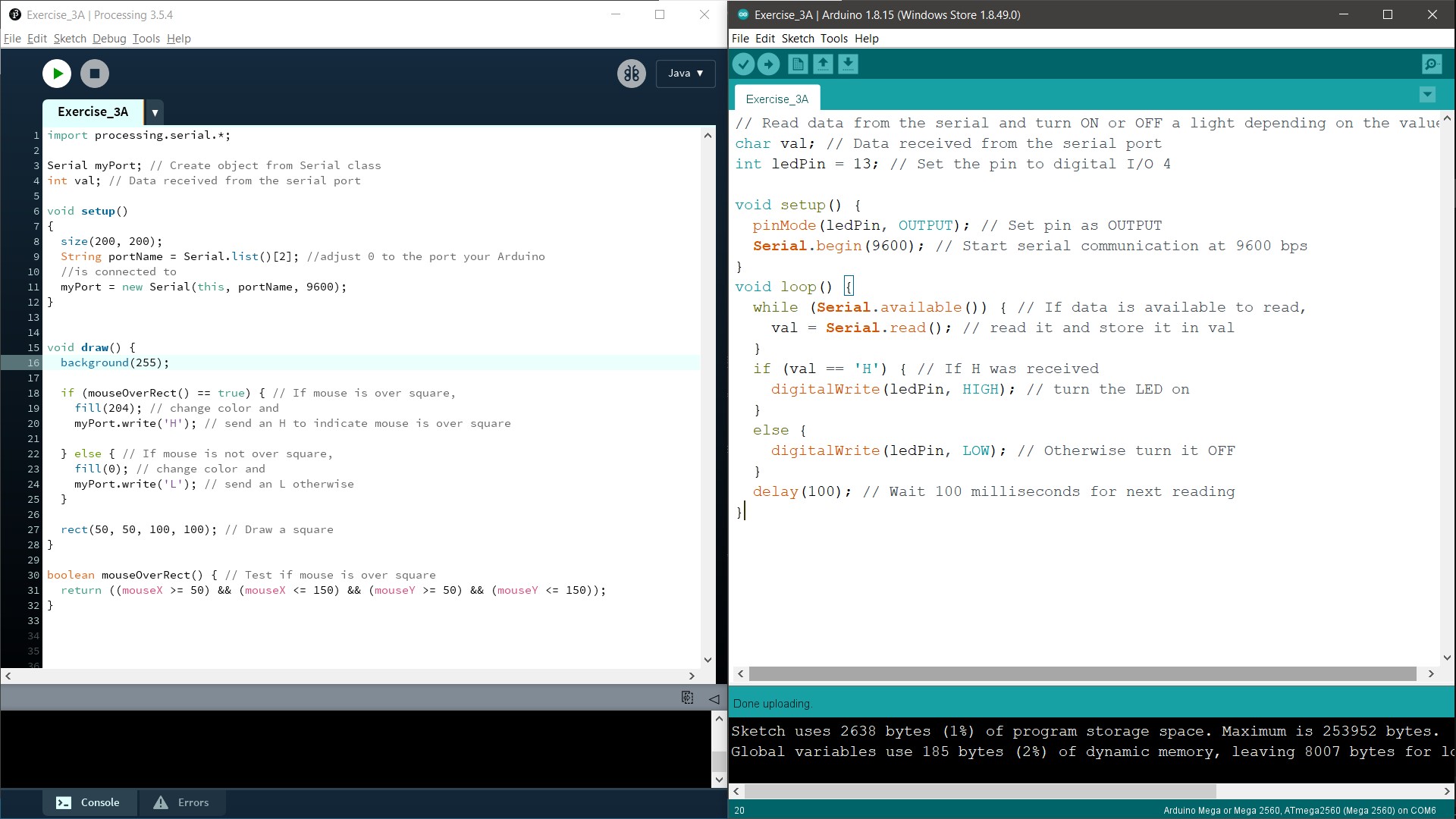Click Processing horizontal scroll left arrow
Viewport: 1456px width, 819px height.
8,676
